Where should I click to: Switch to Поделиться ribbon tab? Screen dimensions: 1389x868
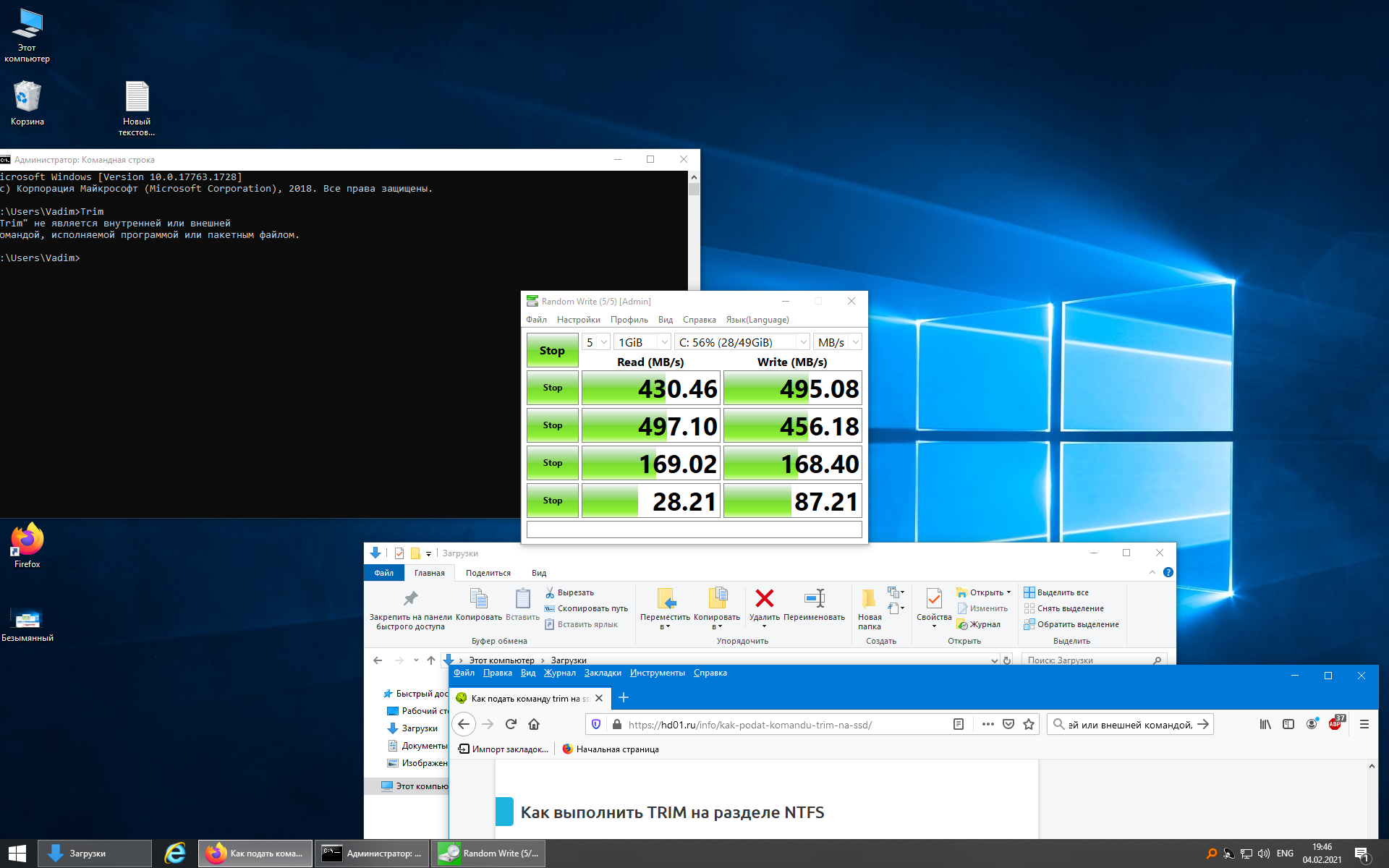(488, 573)
